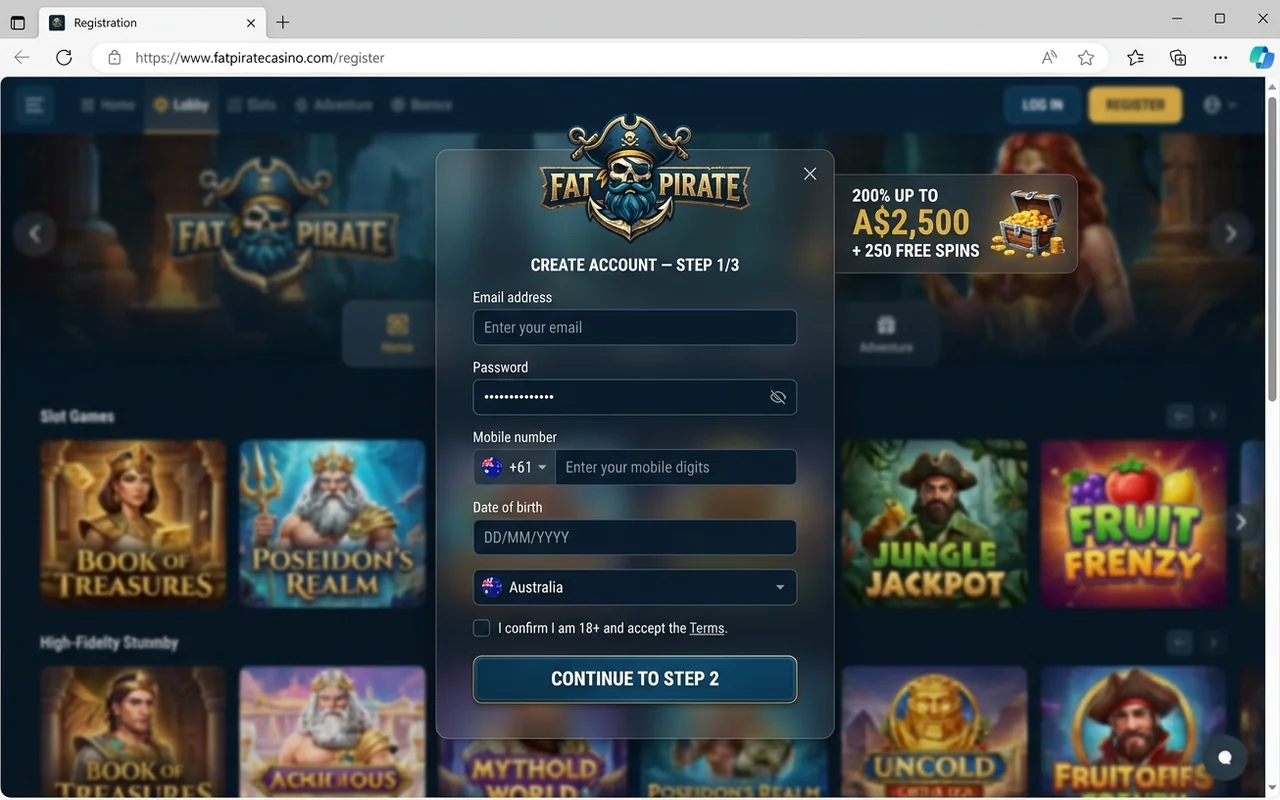Click the Home category tile icon
Screen dimensions: 1280x800
click(397, 326)
